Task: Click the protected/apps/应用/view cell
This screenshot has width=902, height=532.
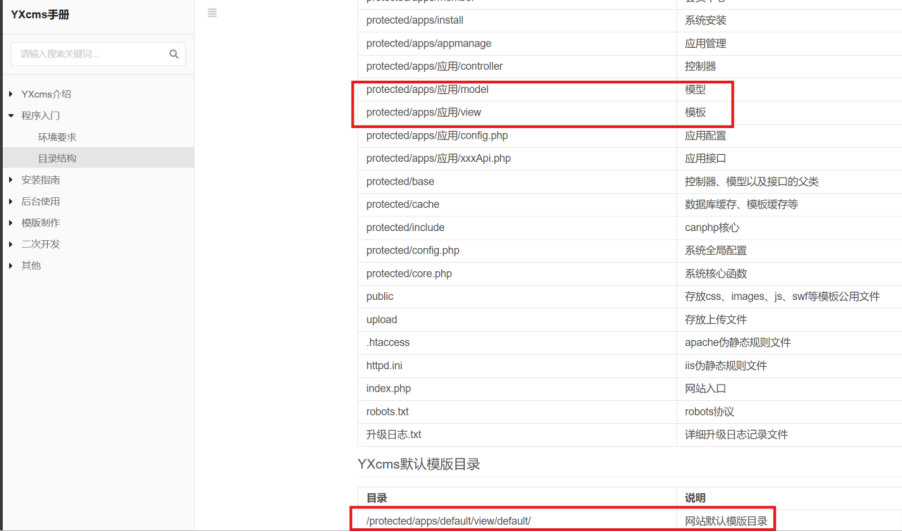Action: [x=517, y=112]
